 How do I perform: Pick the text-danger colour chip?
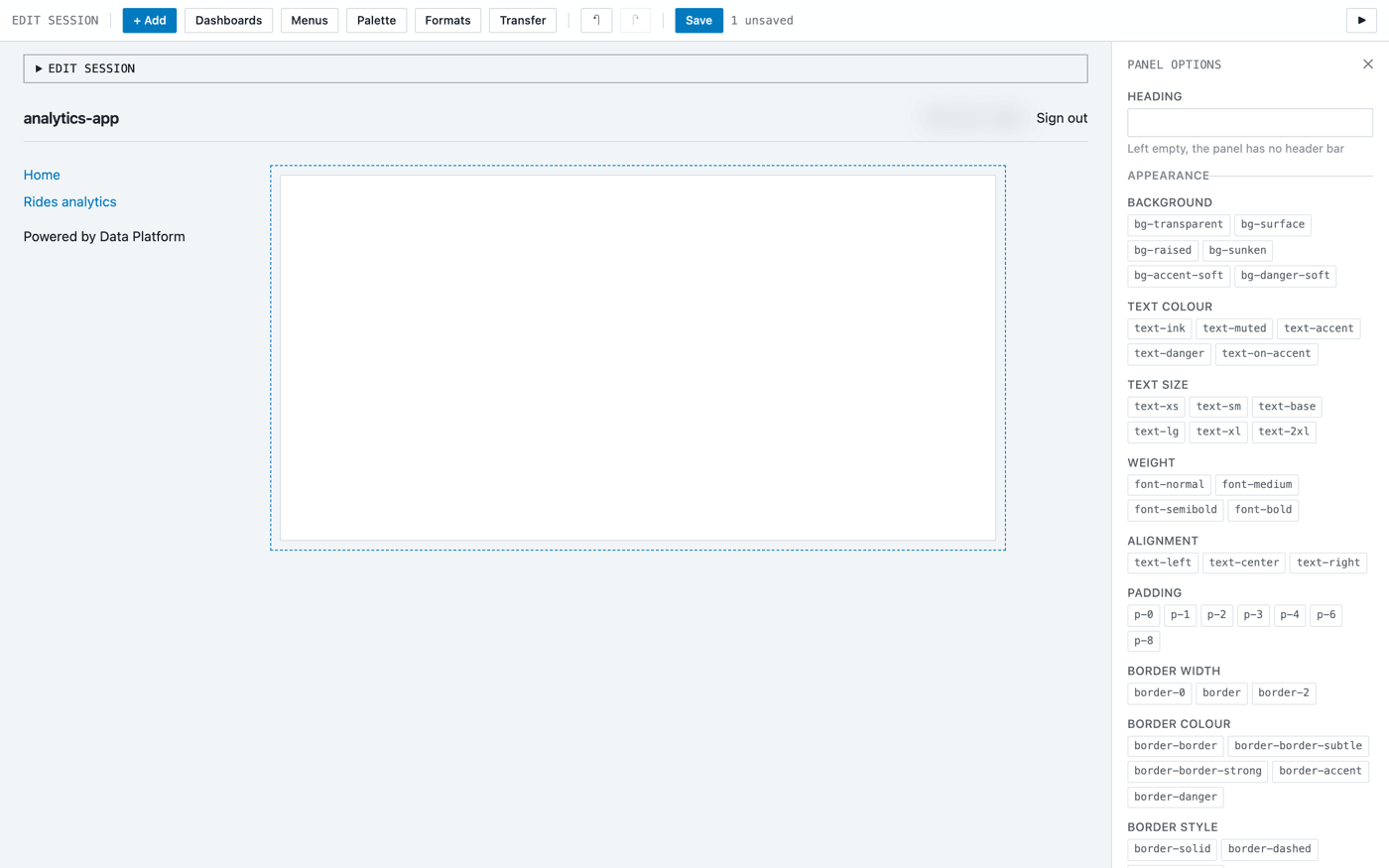[1169, 354]
